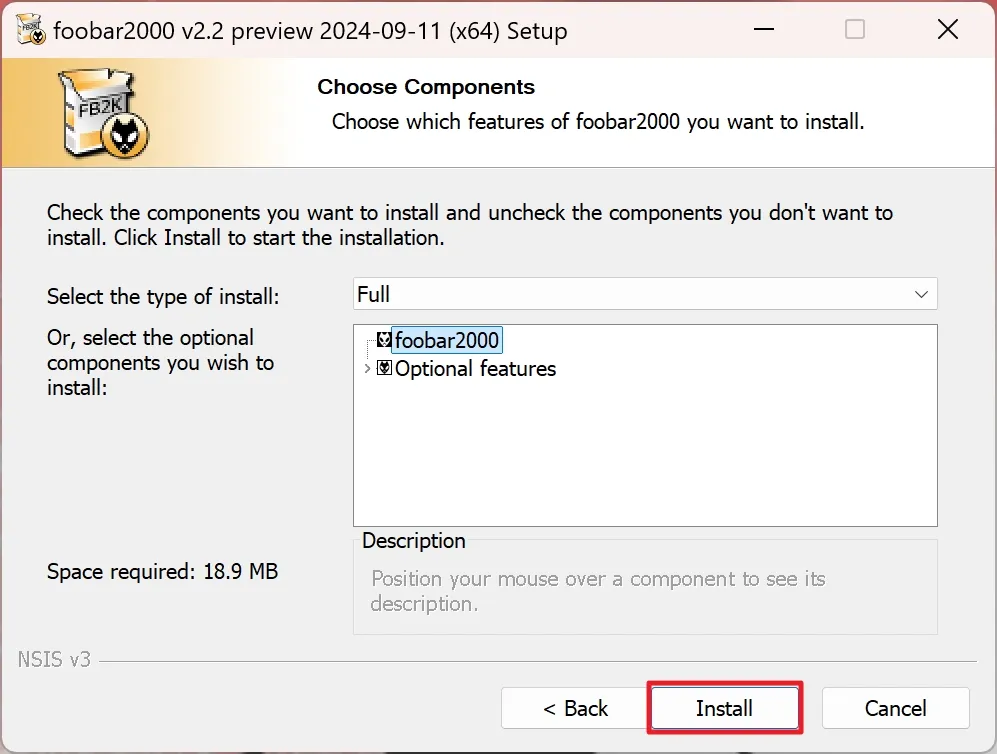Go back with the Back button
This screenshot has height=754, width=997.
(575, 708)
